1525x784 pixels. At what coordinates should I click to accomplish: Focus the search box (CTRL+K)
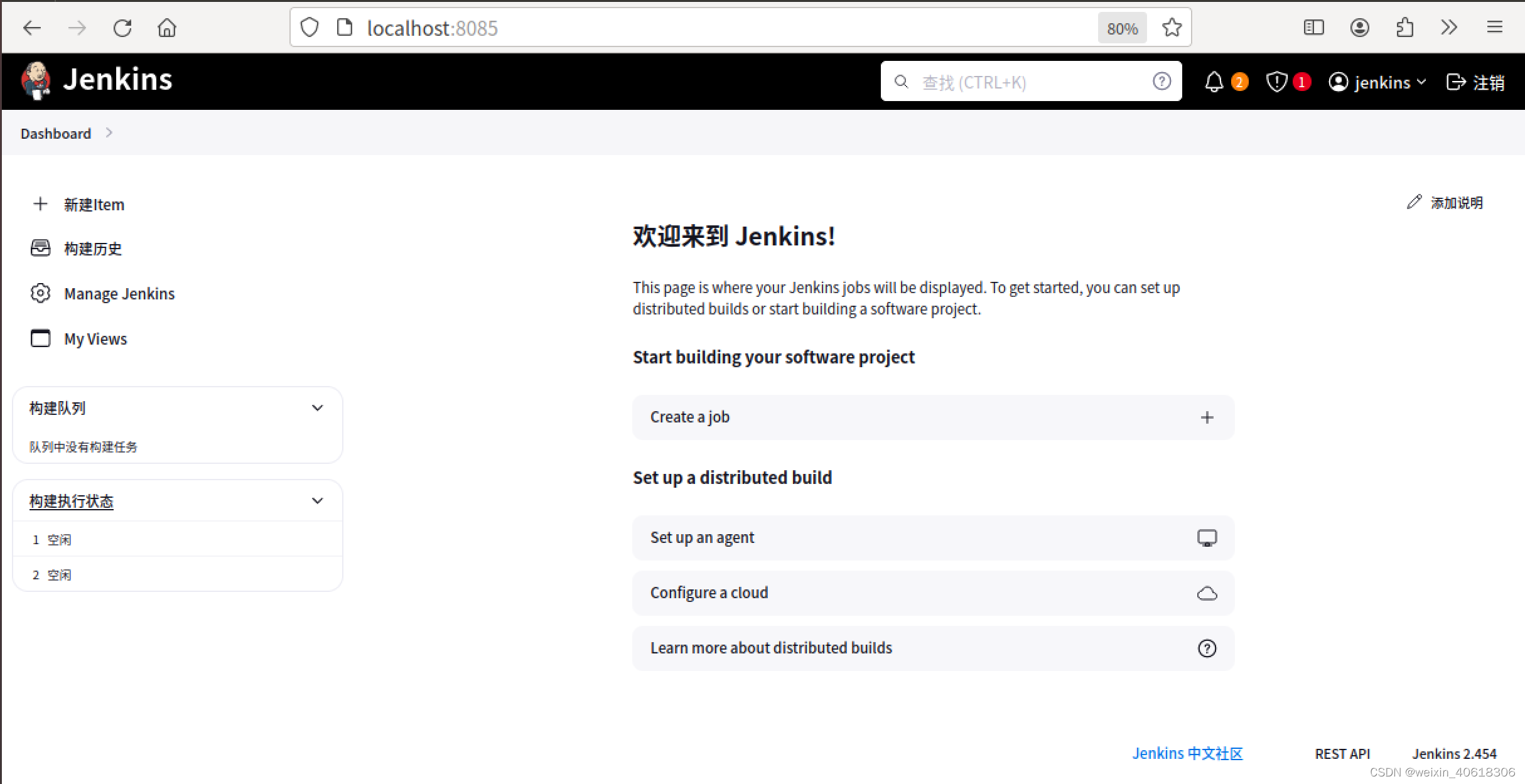tap(1031, 82)
